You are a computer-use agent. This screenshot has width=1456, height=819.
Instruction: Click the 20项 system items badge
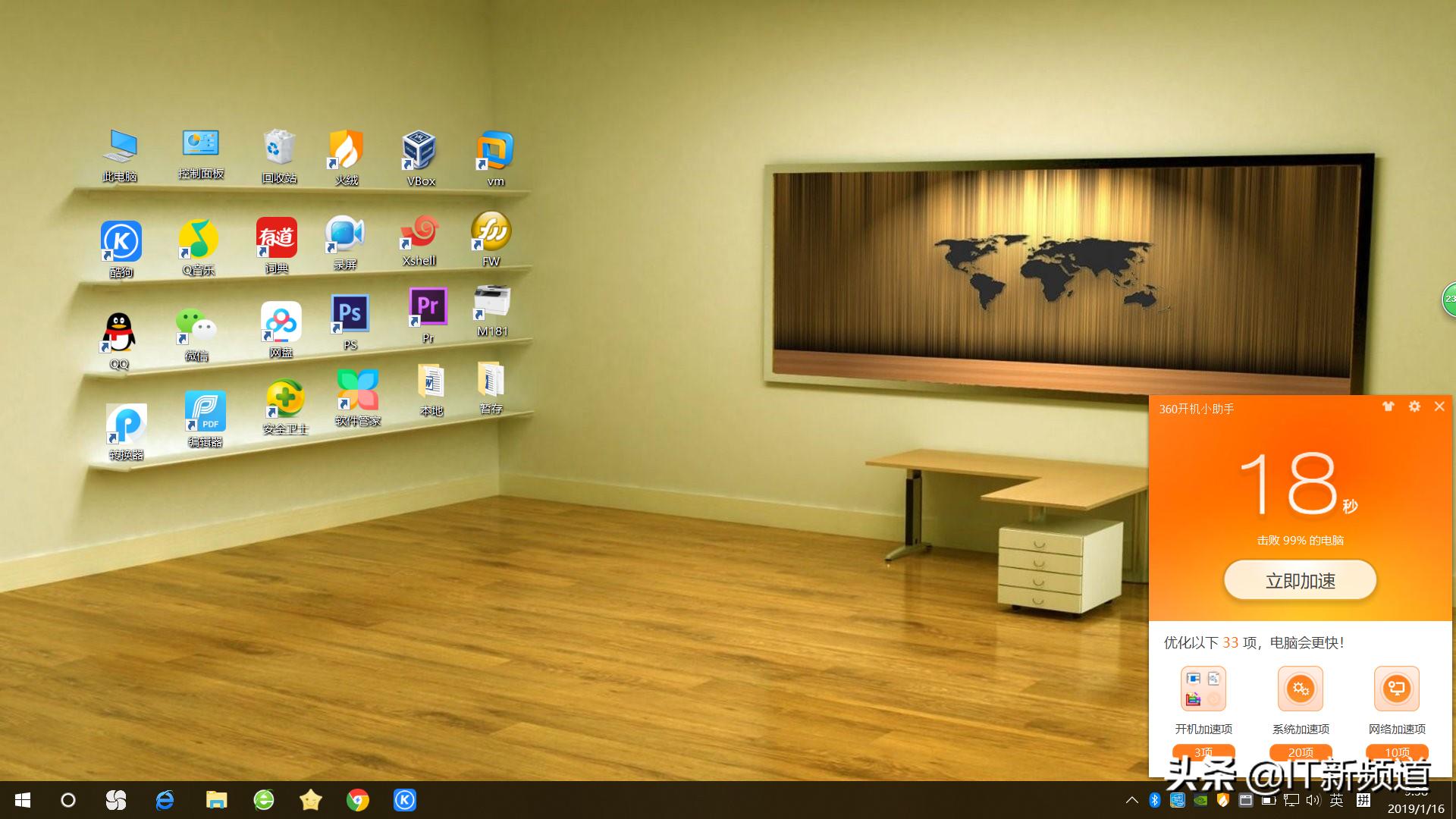(x=1300, y=752)
